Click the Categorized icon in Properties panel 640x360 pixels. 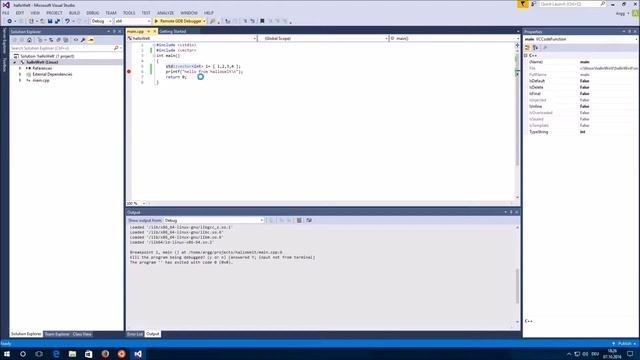[x=527, y=48]
